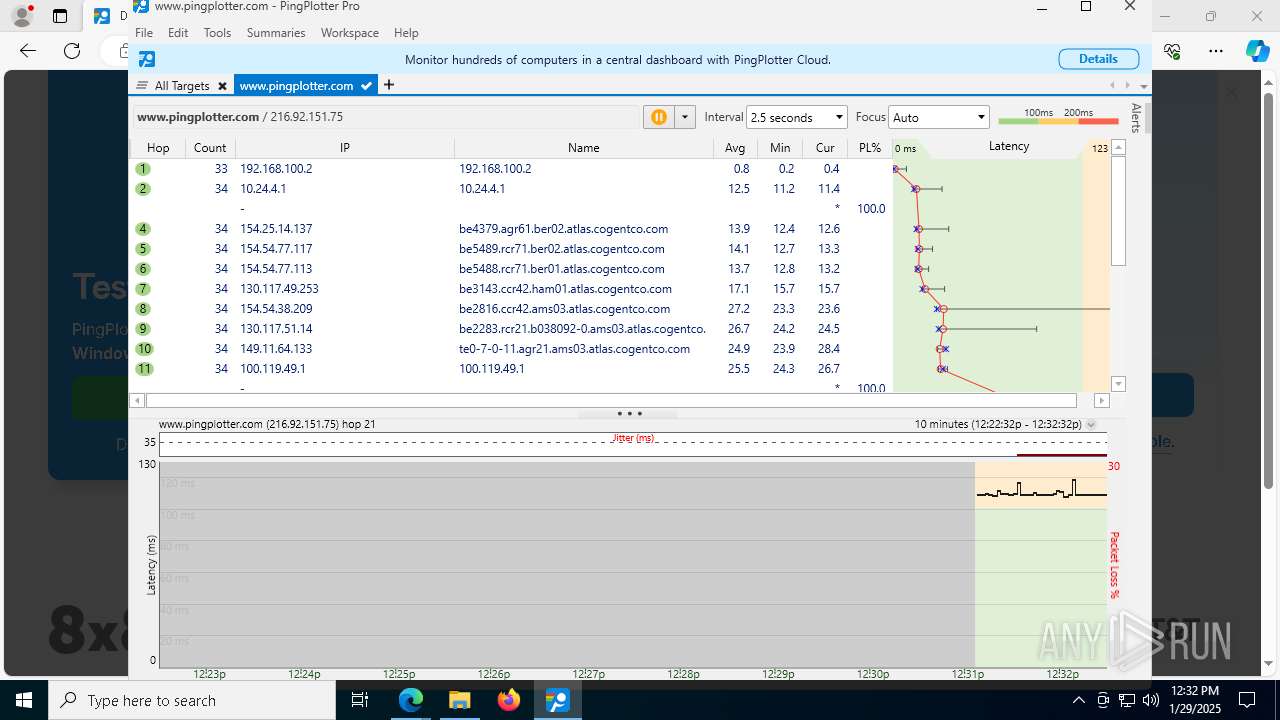Image resolution: width=1280 pixels, height=720 pixels.
Task: Click the three-dot splitter handle above the graph
Action: click(629, 413)
